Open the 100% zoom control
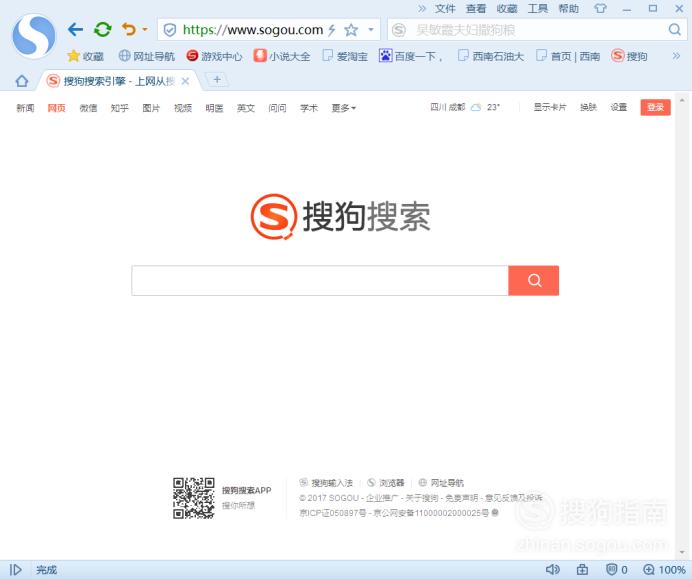 coord(664,570)
